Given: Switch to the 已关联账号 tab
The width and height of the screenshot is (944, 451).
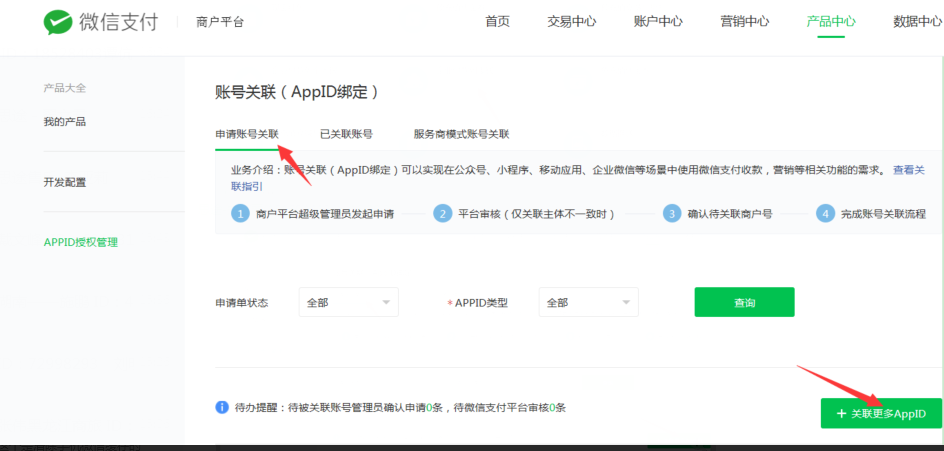Looking at the screenshot, I should (346, 134).
